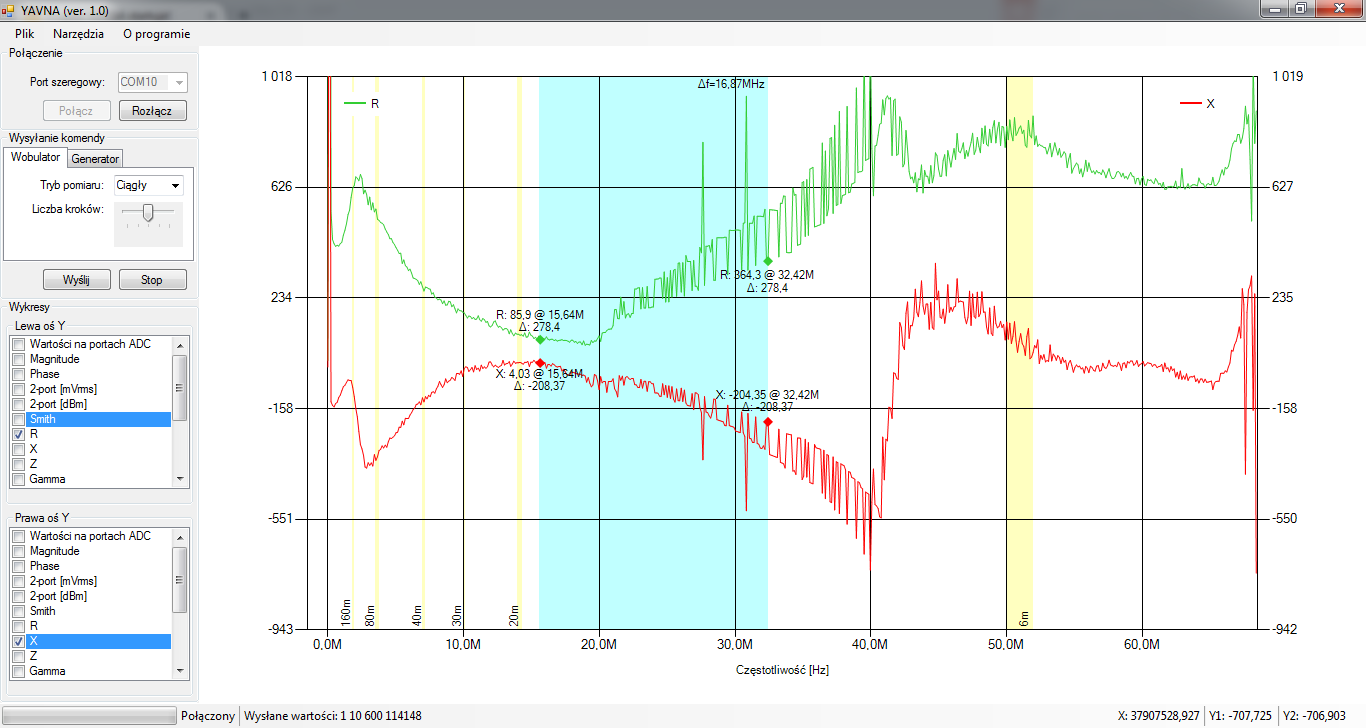1366x728 pixels.
Task: Click the Liczba kroków slider thumb
Action: pyautogui.click(x=148, y=212)
